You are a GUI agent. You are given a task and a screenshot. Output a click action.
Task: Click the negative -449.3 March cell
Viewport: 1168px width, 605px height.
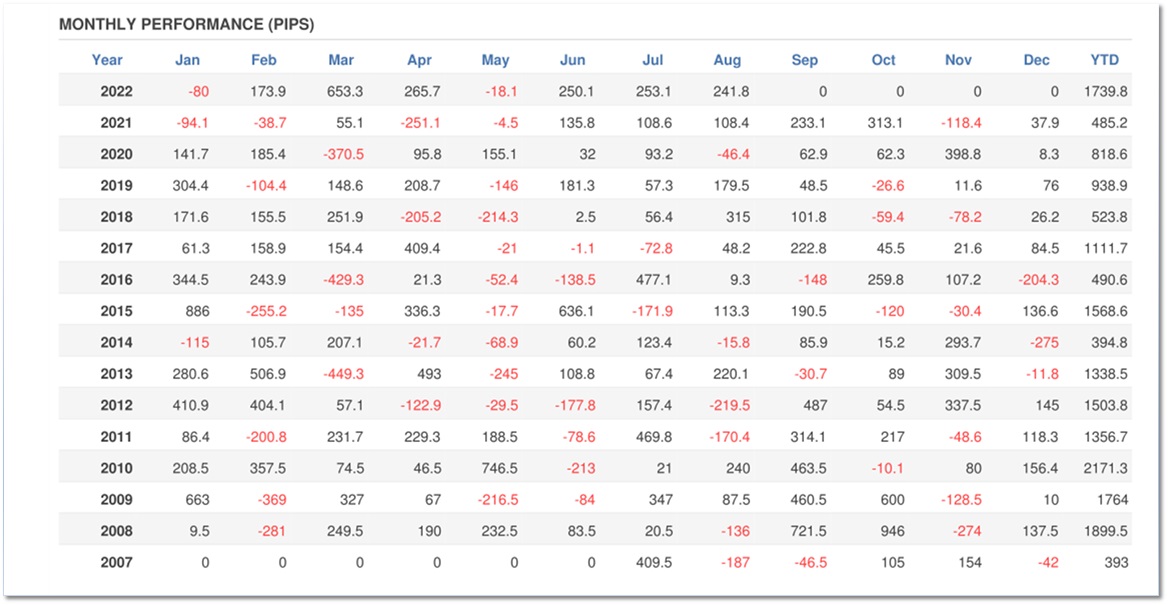(345, 374)
